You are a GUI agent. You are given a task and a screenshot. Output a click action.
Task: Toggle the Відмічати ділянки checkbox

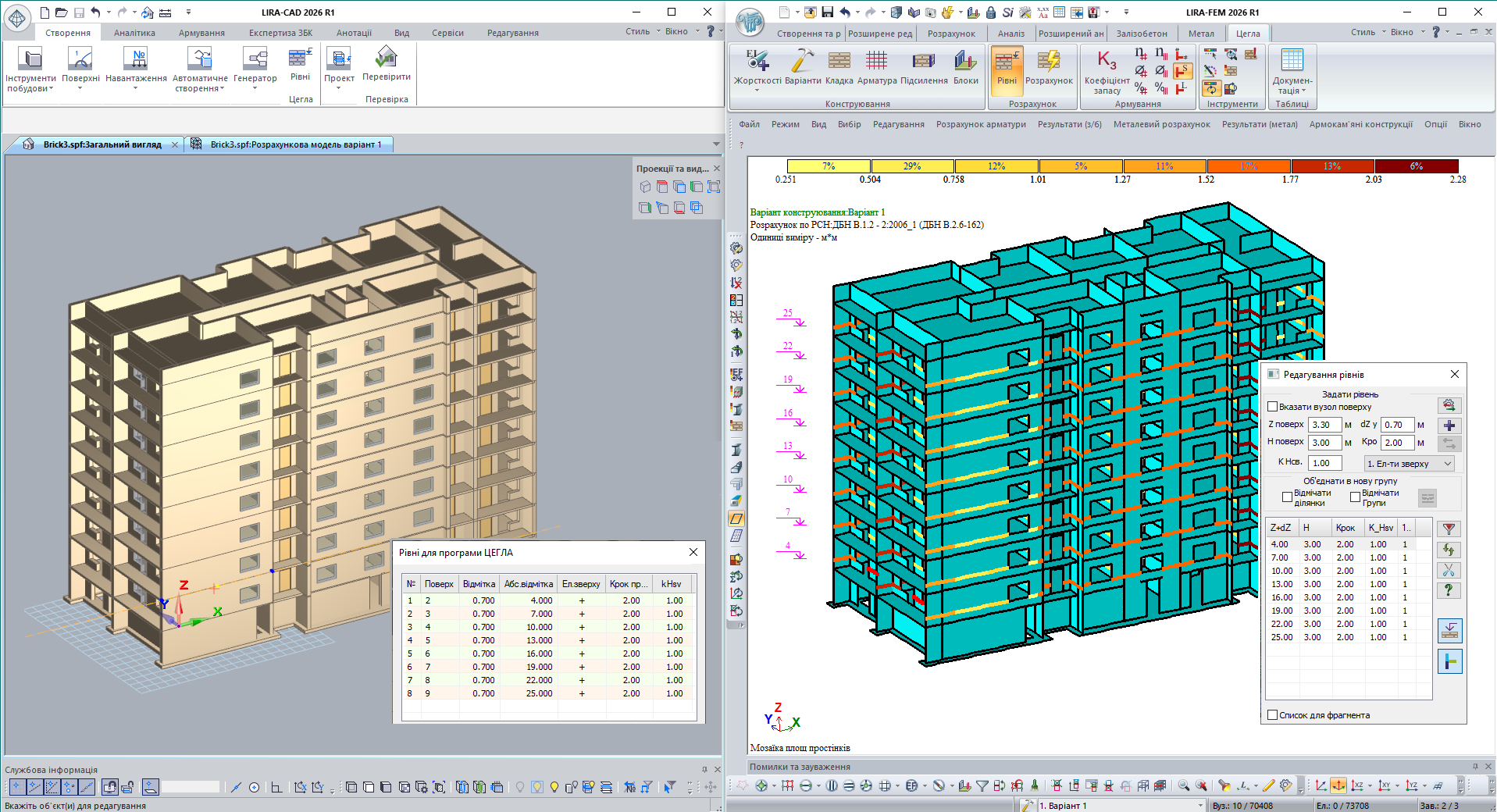click(x=1288, y=497)
